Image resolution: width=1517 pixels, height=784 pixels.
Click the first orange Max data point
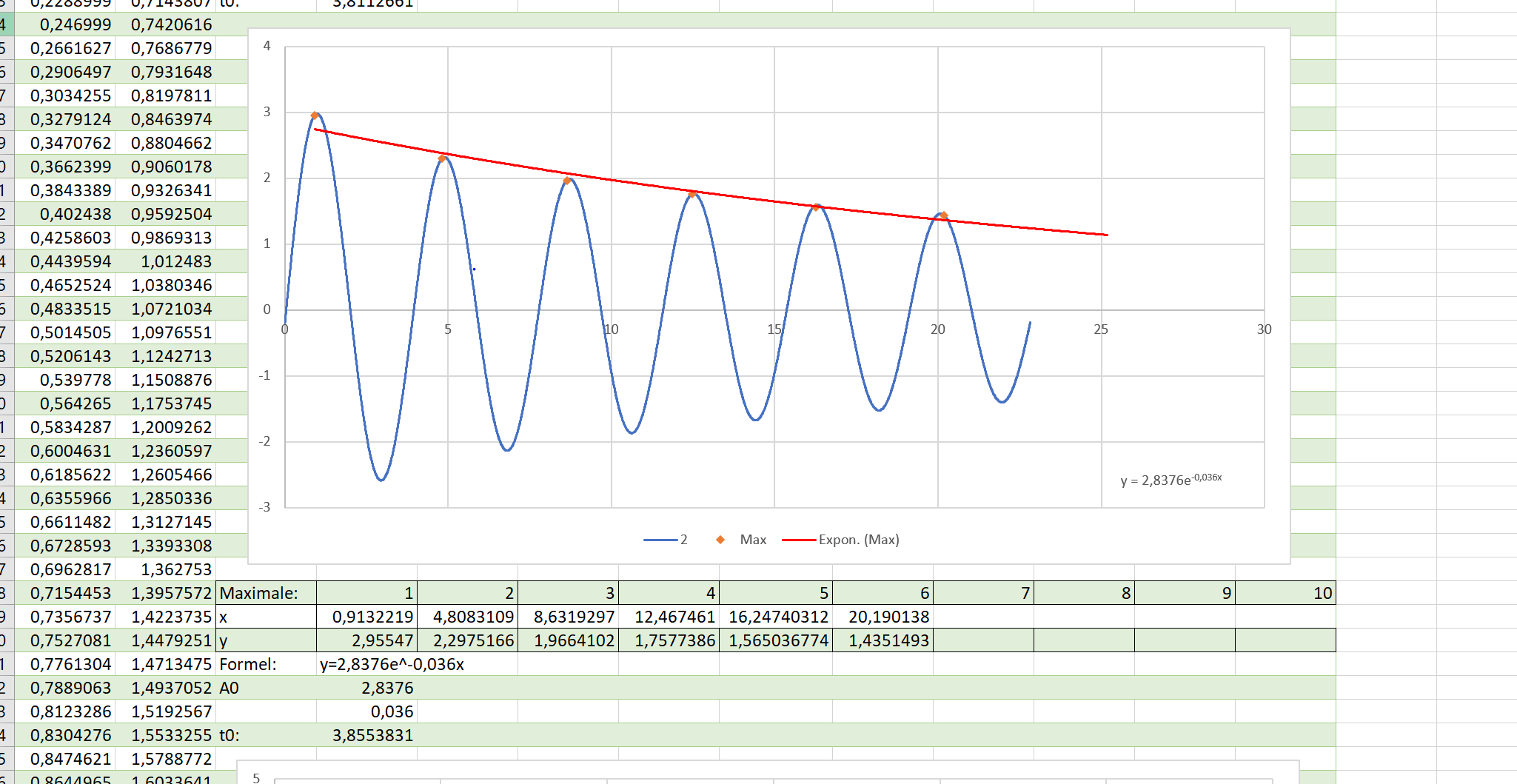tap(315, 115)
